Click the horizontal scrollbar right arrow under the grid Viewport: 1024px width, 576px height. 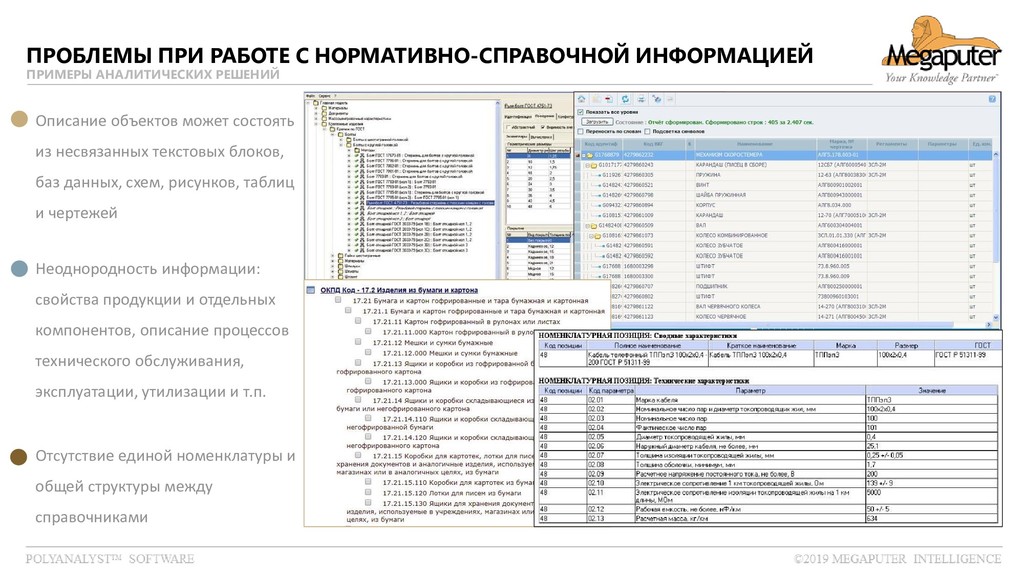pos(989,324)
